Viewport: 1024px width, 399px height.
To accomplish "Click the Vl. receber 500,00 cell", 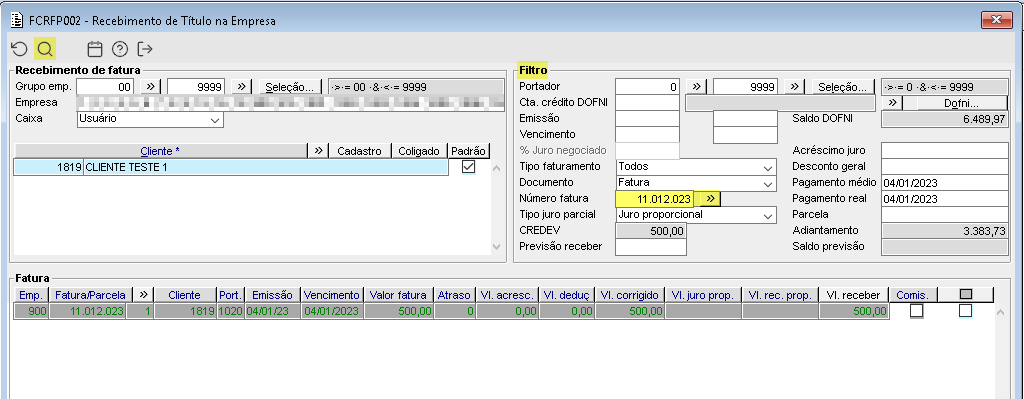I will [854, 311].
